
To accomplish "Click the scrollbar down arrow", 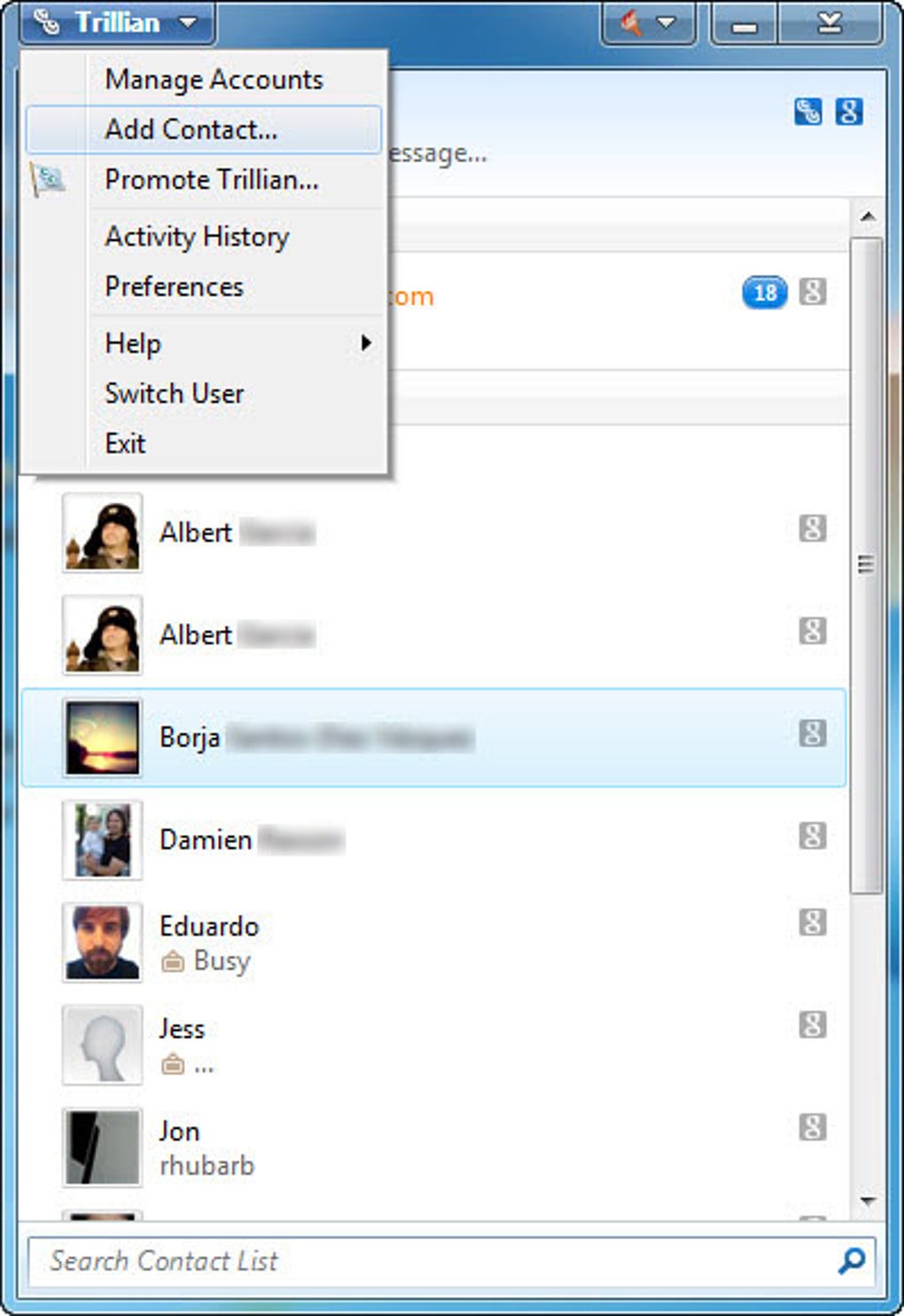I will pyautogui.click(x=869, y=1202).
